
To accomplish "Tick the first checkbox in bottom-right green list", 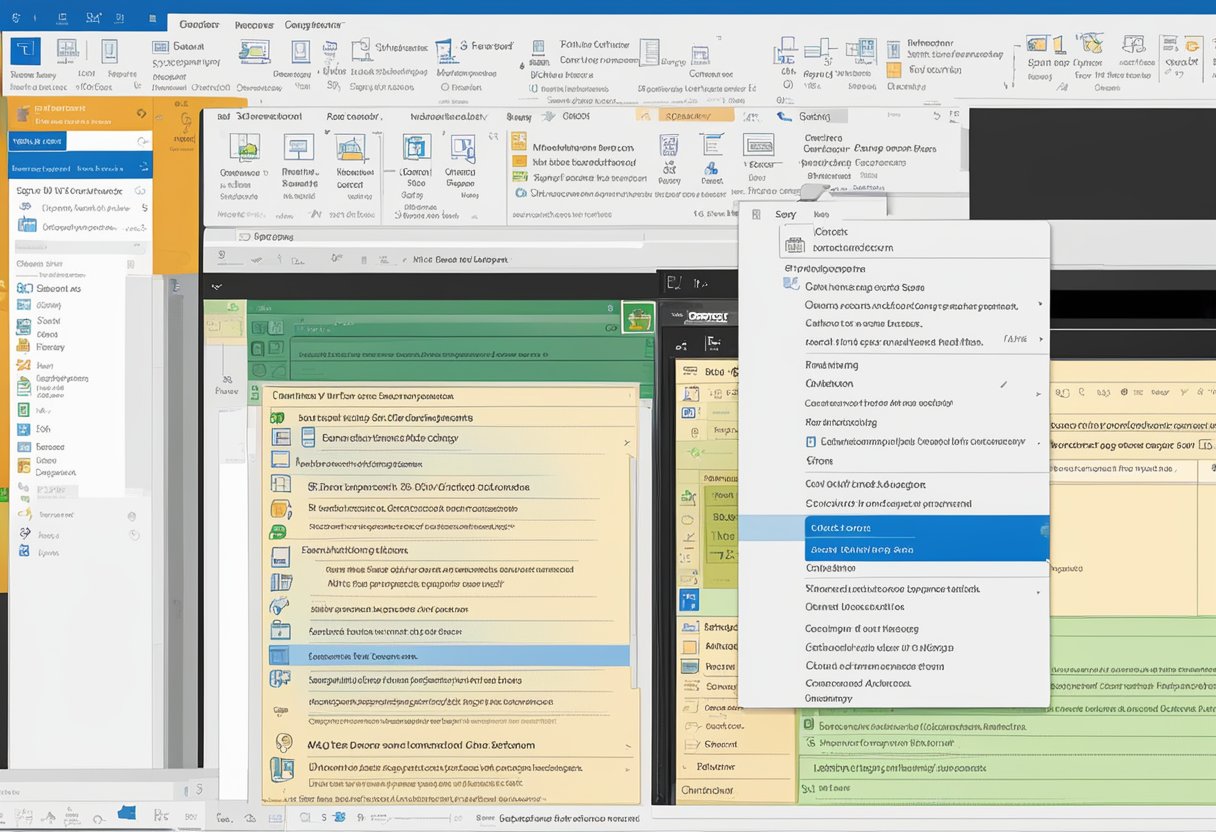I will tap(807, 726).
